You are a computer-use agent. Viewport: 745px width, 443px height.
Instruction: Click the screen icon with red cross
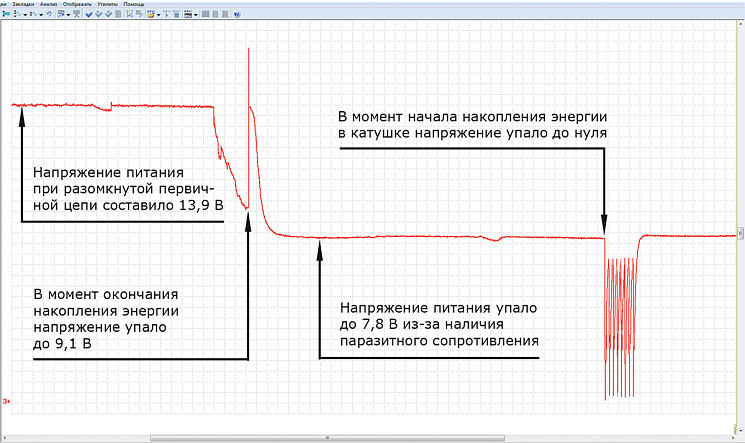[x=76, y=14]
